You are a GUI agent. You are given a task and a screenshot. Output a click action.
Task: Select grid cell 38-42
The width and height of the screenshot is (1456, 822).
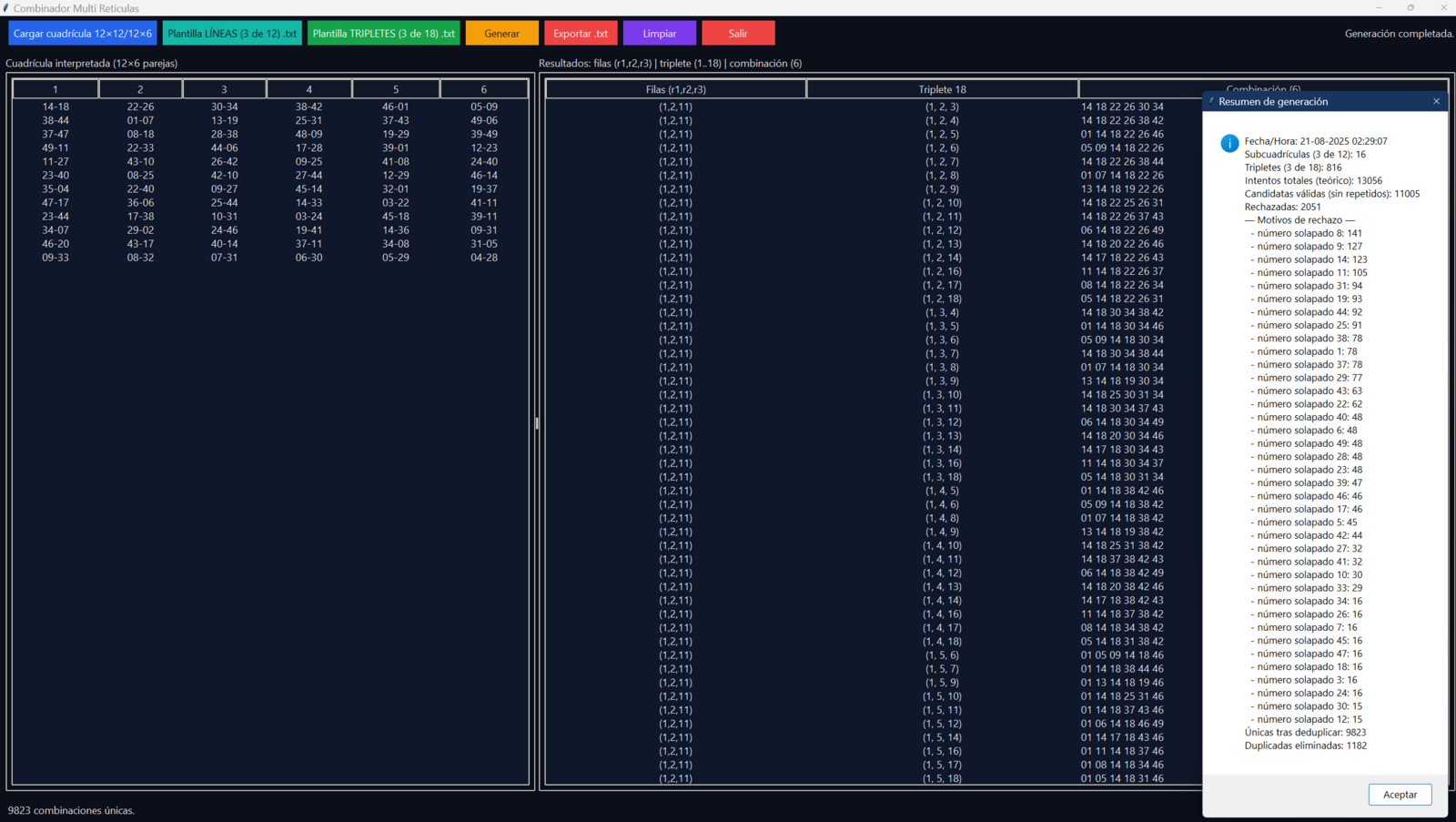(x=309, y=107)
